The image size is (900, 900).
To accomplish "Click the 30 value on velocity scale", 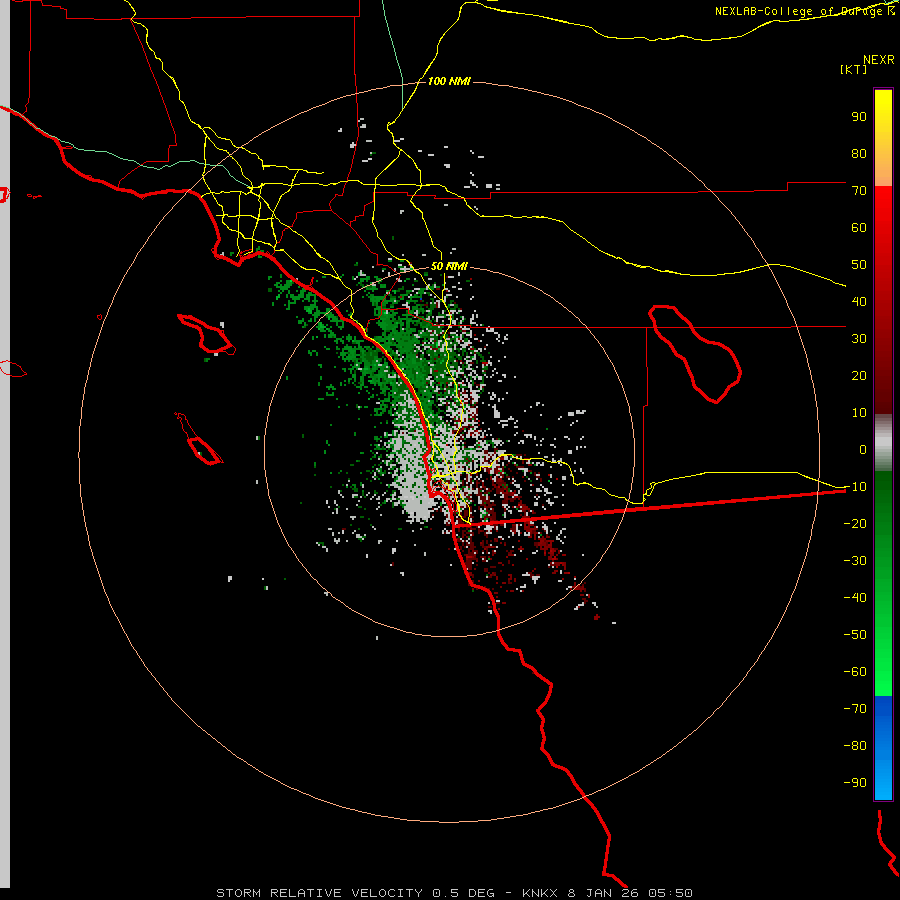I will click(859, 339).
